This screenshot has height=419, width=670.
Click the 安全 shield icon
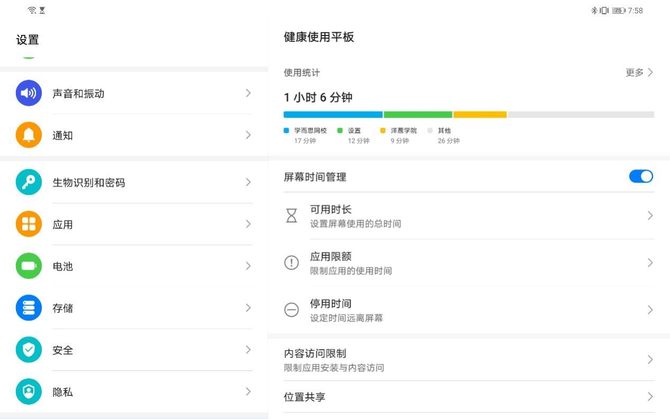pos(29,350)
